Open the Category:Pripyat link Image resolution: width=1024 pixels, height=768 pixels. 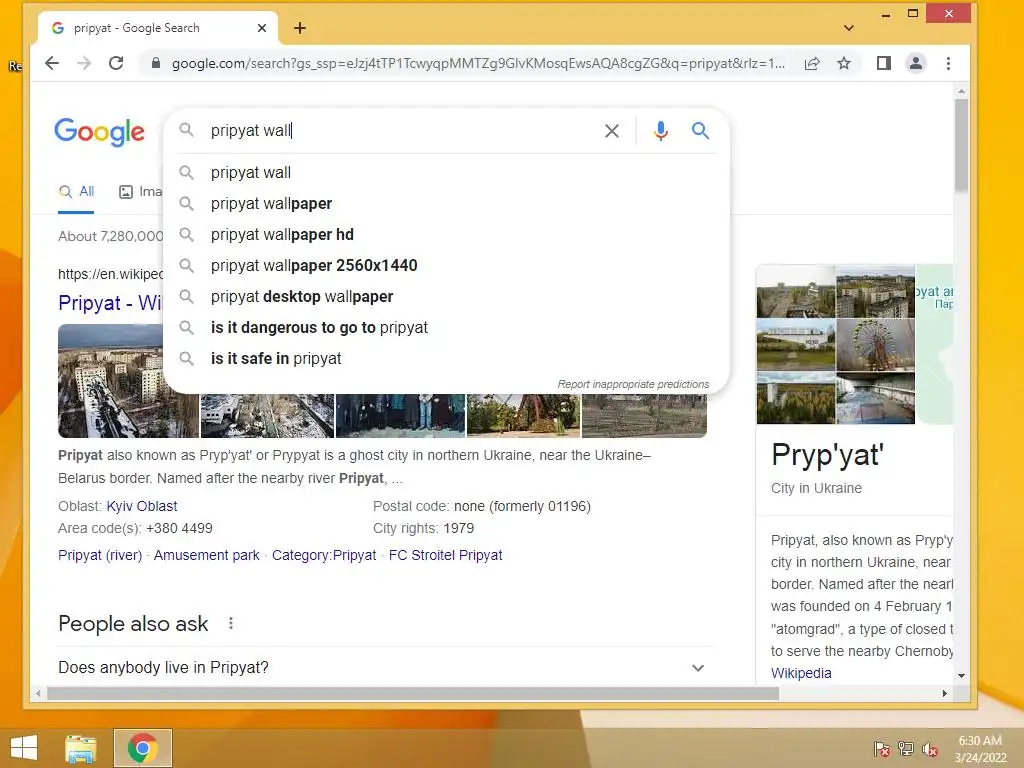(324, 555)
